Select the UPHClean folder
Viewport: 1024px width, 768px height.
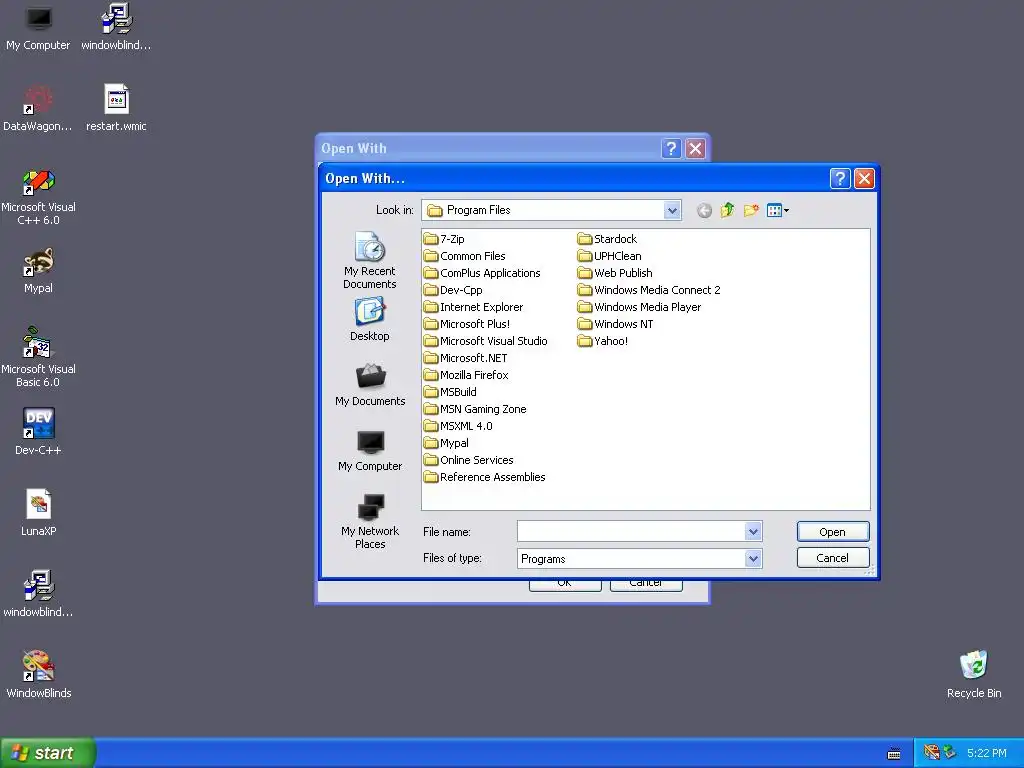(x=610, y=256)
